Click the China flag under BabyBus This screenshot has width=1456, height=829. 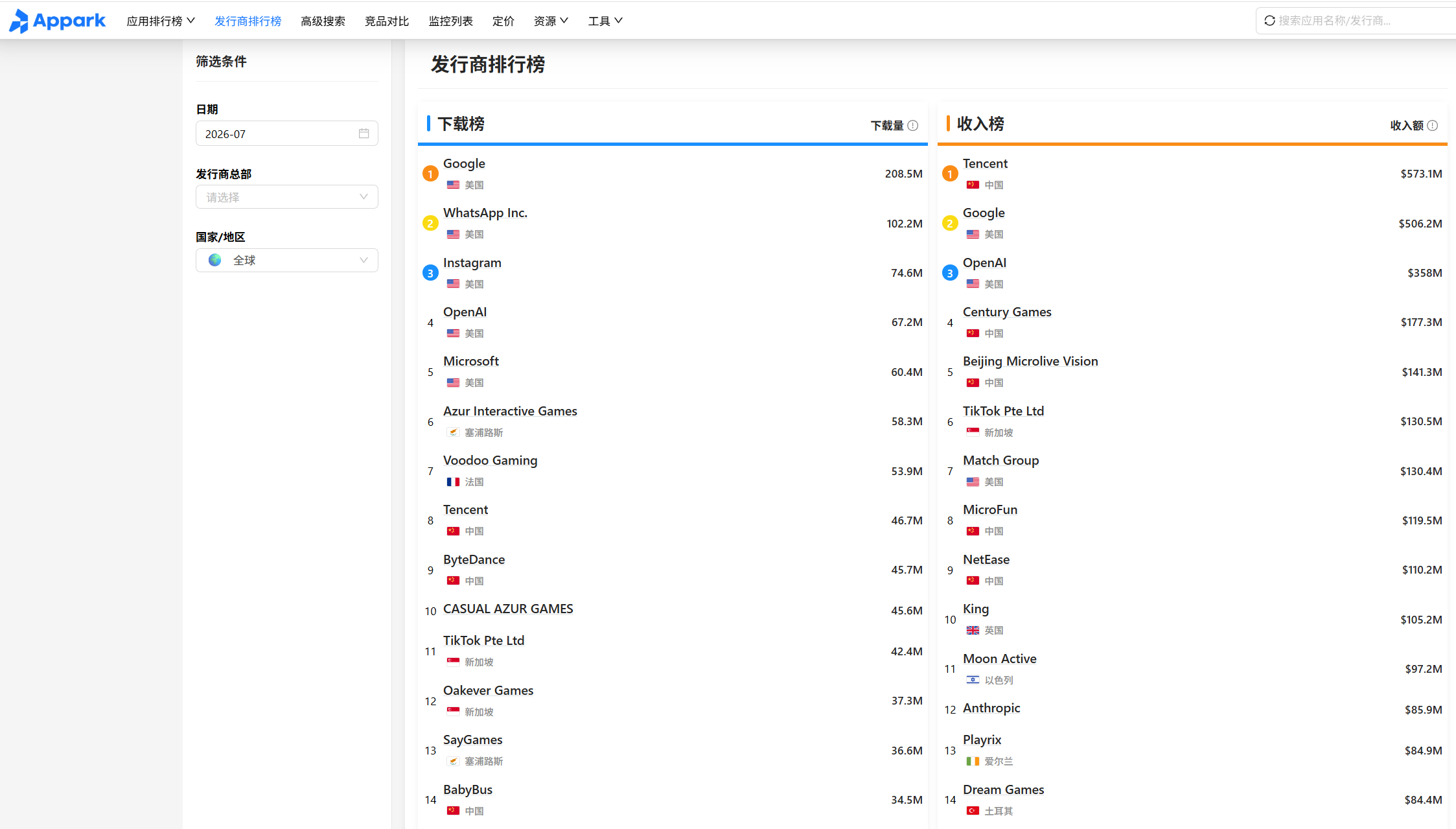pos(453,811)
